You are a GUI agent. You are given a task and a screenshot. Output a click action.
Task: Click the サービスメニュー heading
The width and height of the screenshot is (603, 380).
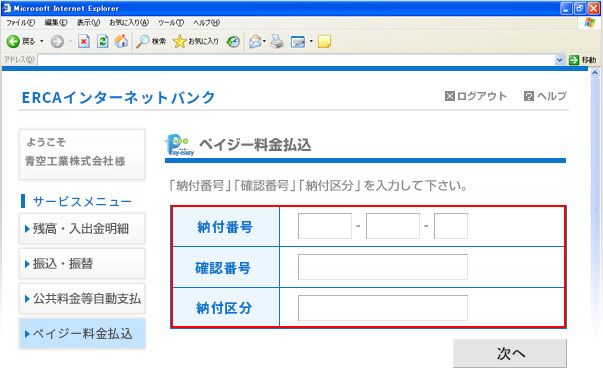[82, 201]
